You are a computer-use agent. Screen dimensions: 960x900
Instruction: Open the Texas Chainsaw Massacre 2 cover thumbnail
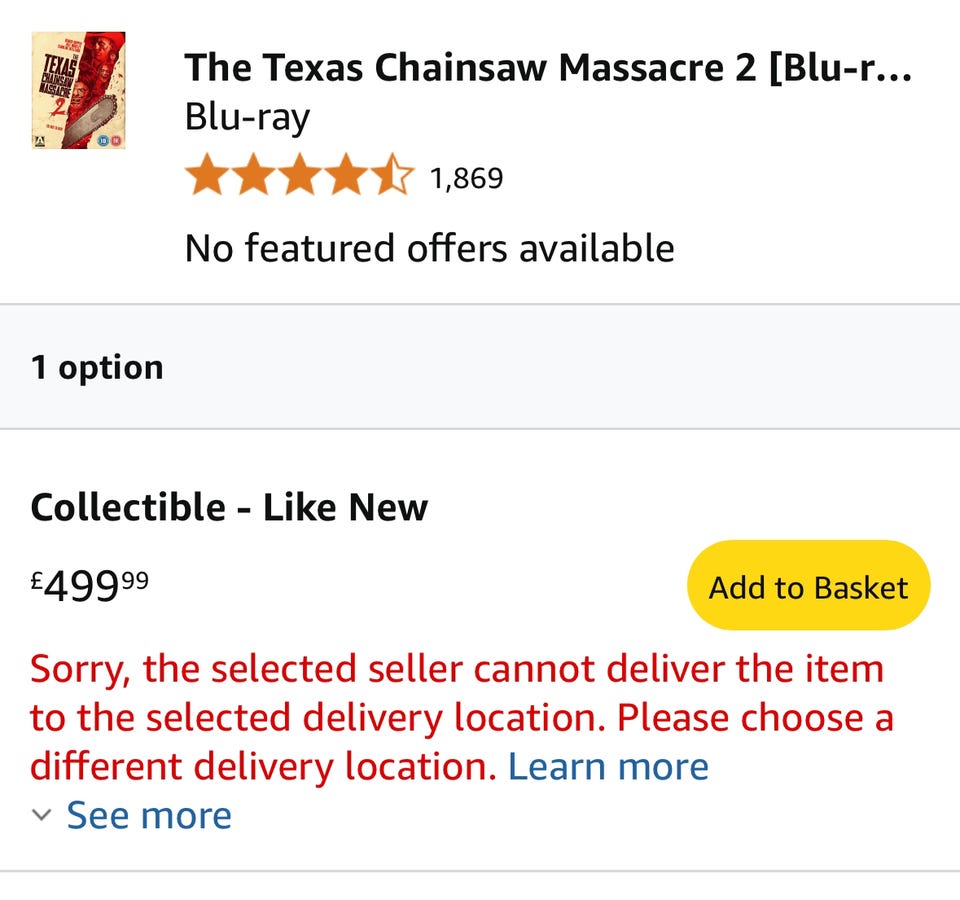tap(78, 90)
